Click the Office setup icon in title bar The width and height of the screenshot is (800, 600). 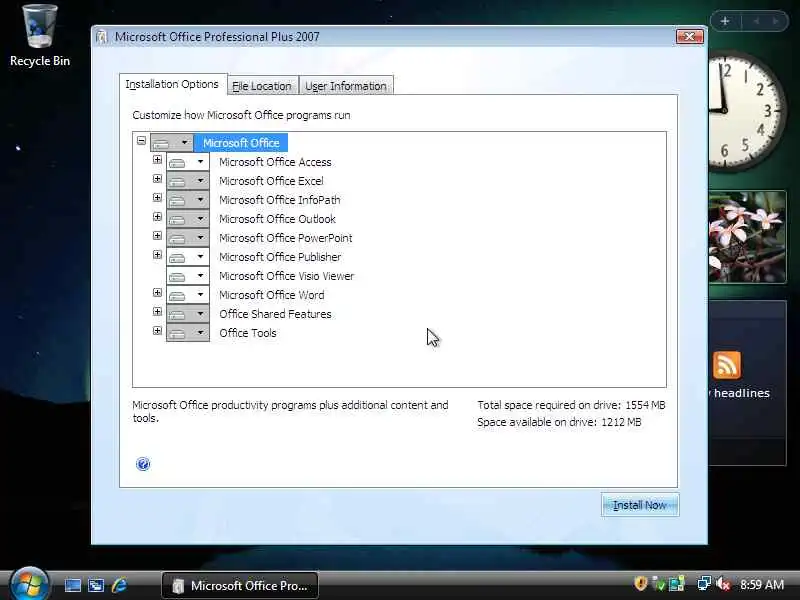102,37
